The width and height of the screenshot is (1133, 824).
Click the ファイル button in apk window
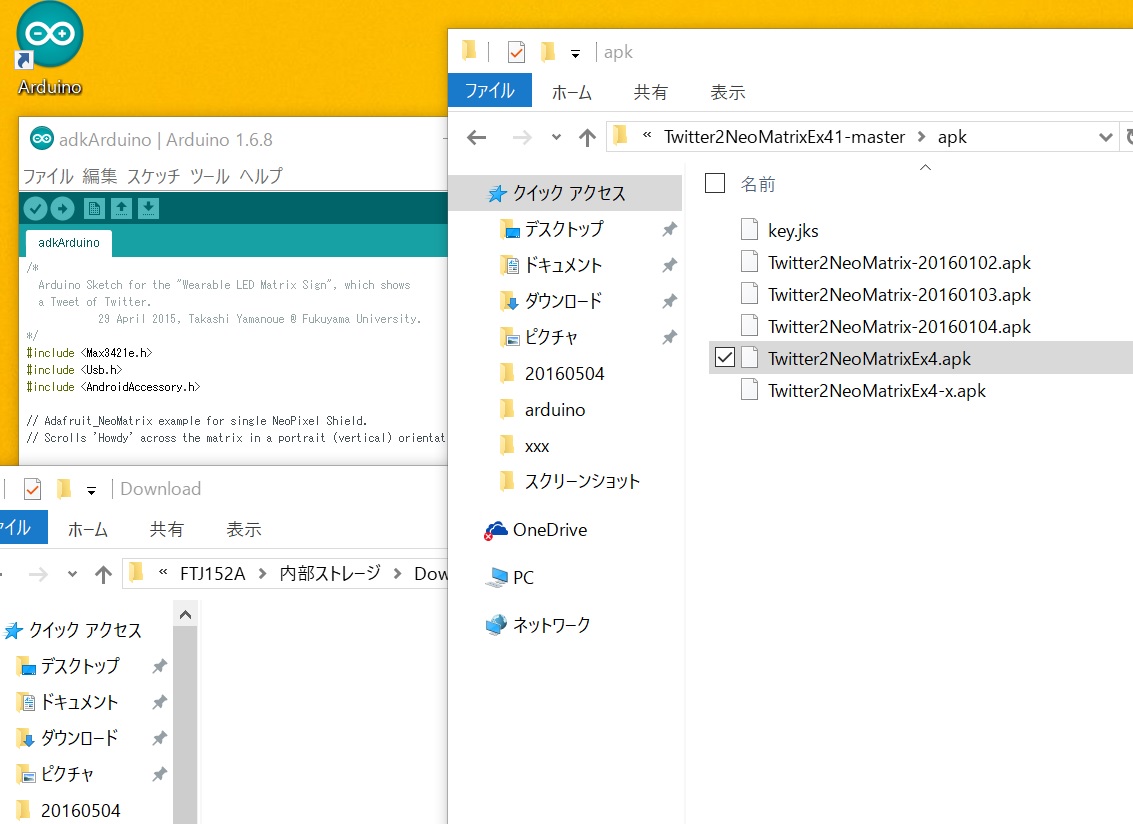489,90
